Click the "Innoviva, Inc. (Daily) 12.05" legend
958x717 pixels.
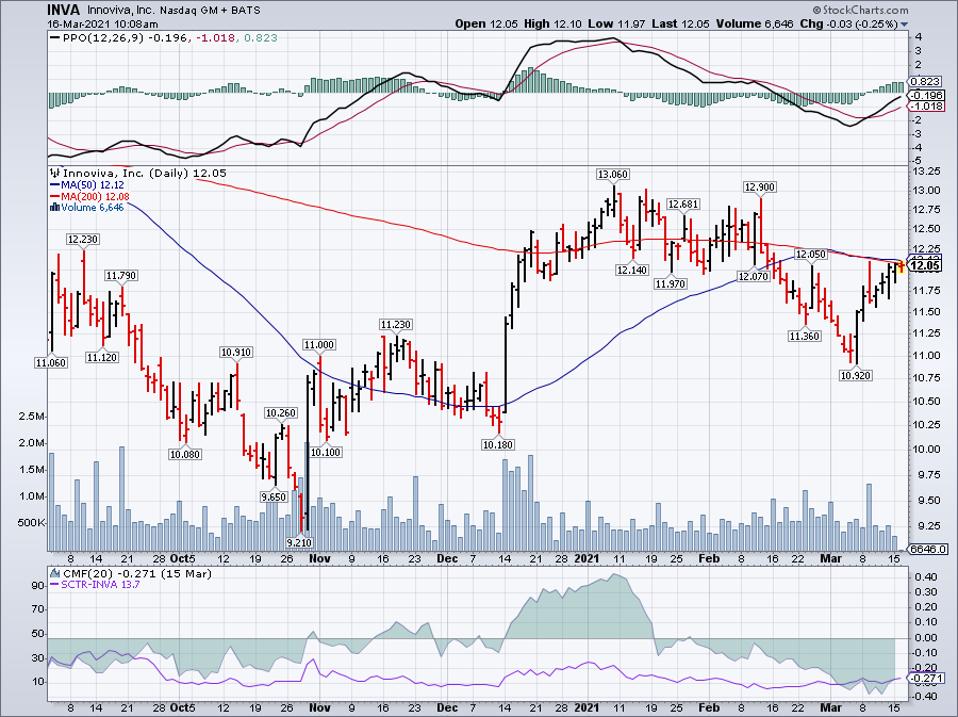pyautogui.click(x=145, y=173)
